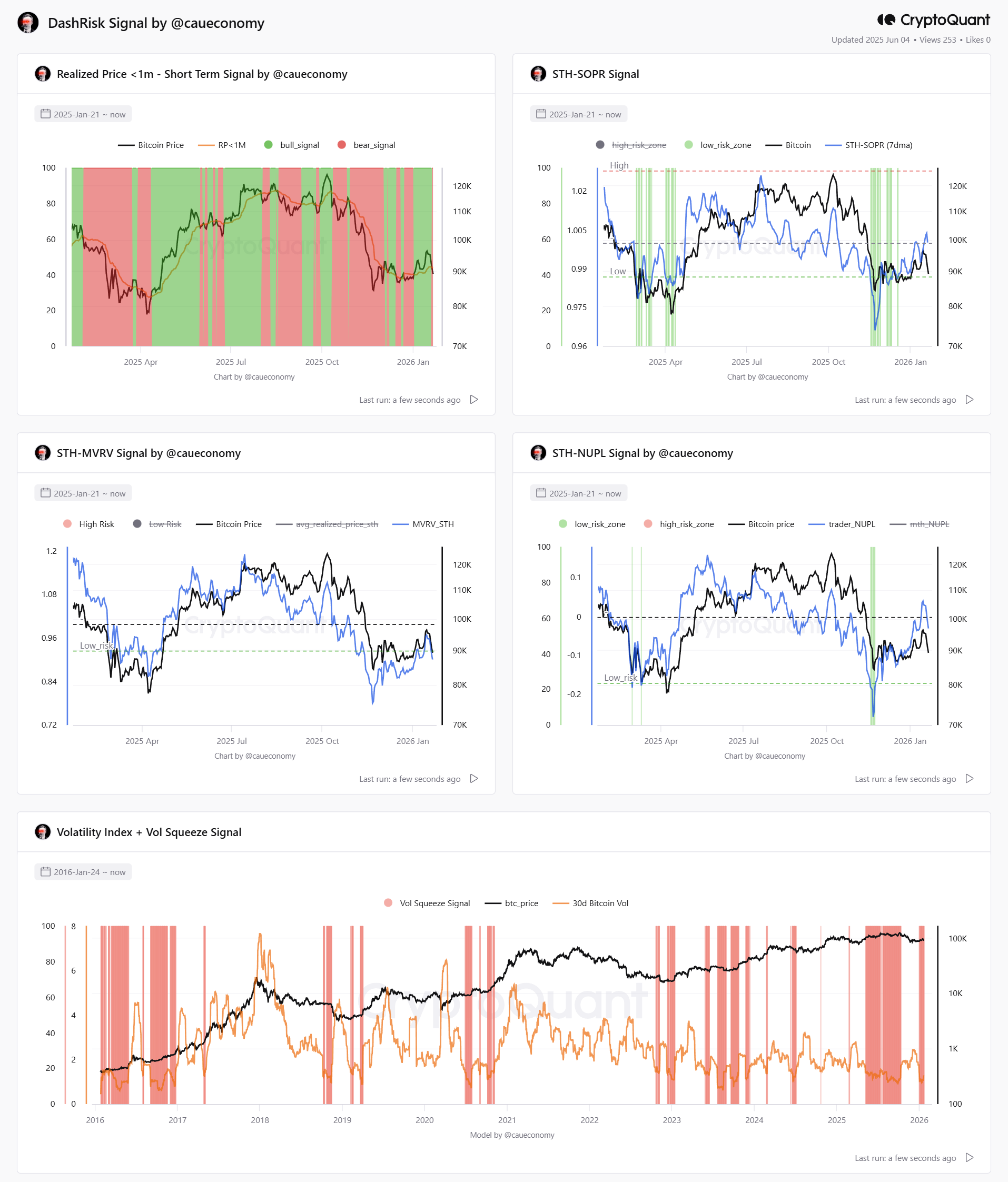Run the Volatility Index chart

pyautogui.click(x=969, y=1157)
